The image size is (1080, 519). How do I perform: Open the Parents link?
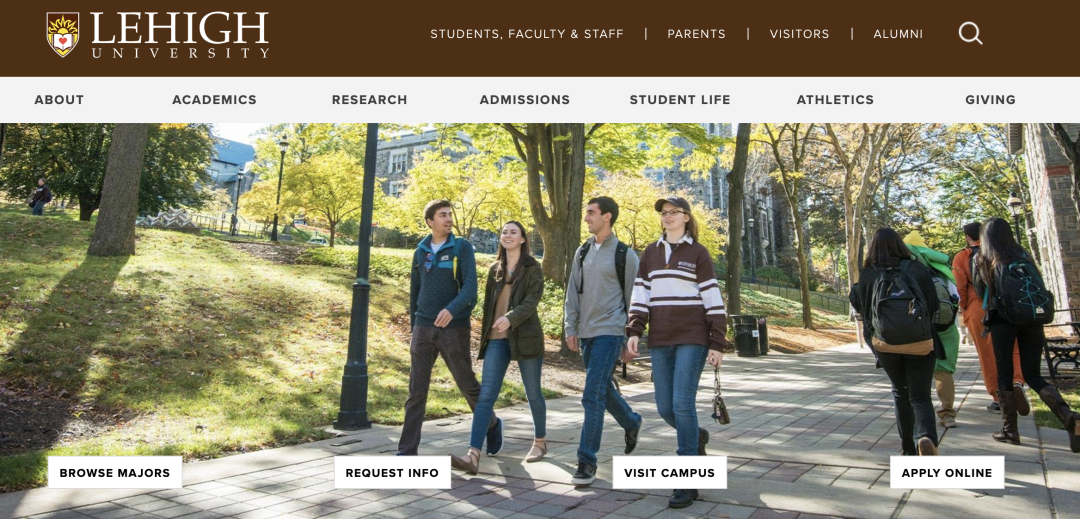pyautogui.click(x=696, y=34)
